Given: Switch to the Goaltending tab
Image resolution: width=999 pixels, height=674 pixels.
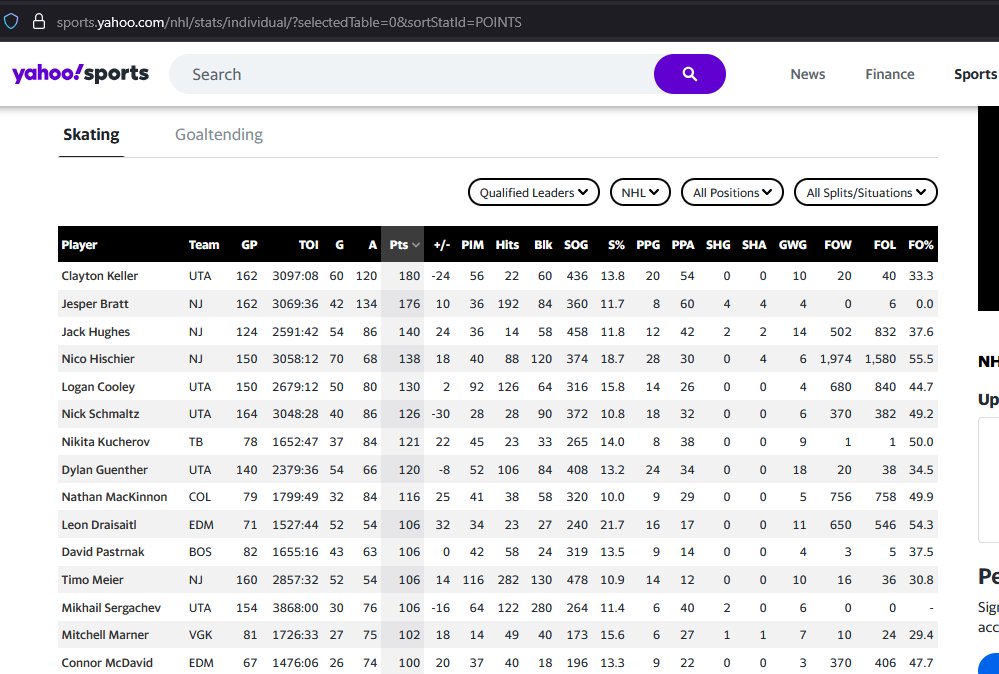Looking at the screenshot, I should click(x=219, y=134).
